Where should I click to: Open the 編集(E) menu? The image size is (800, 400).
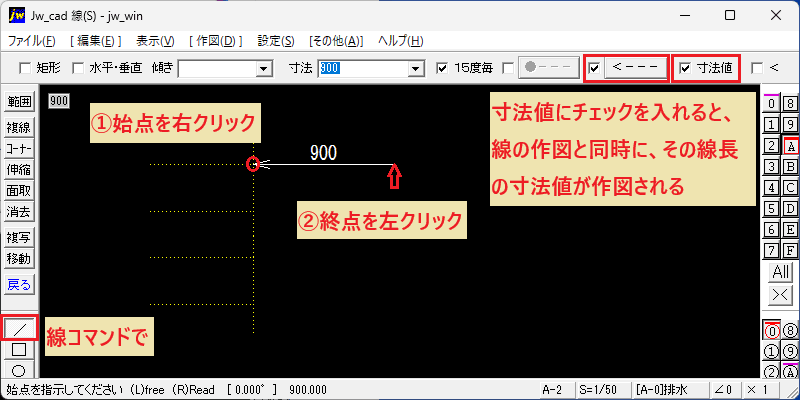pos(96,41)
